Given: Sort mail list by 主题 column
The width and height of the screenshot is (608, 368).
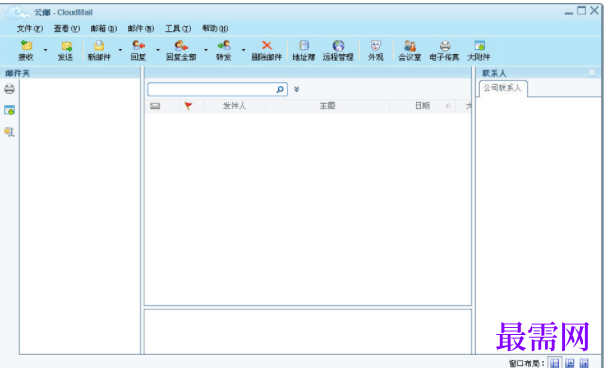Looking at the screenshot, I should coord(328,106).
